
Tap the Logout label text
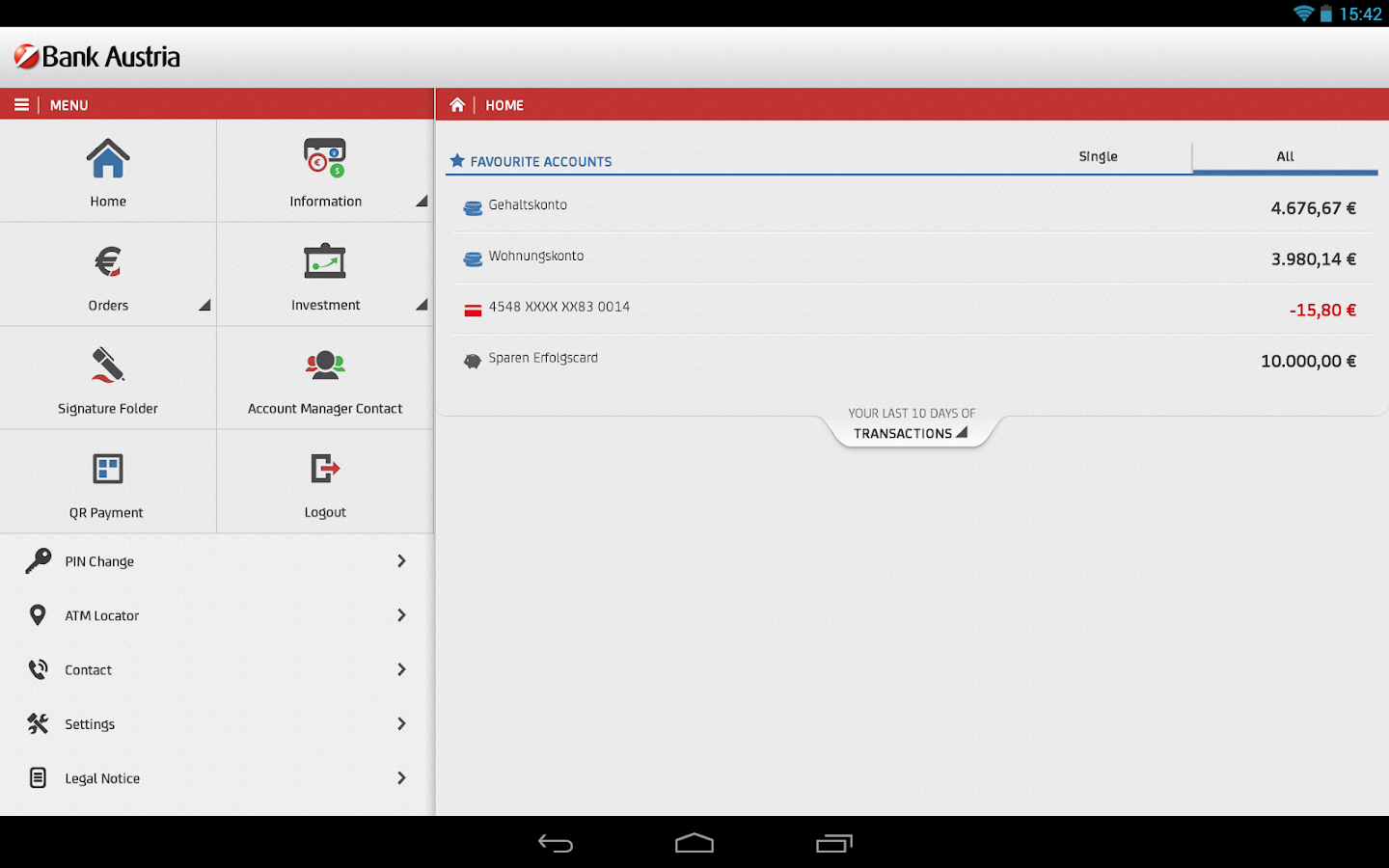325,513
